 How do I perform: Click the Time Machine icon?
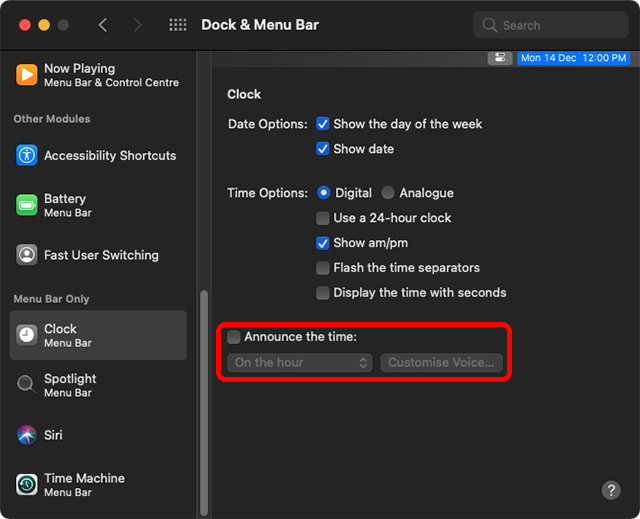(x=27, y=485)
